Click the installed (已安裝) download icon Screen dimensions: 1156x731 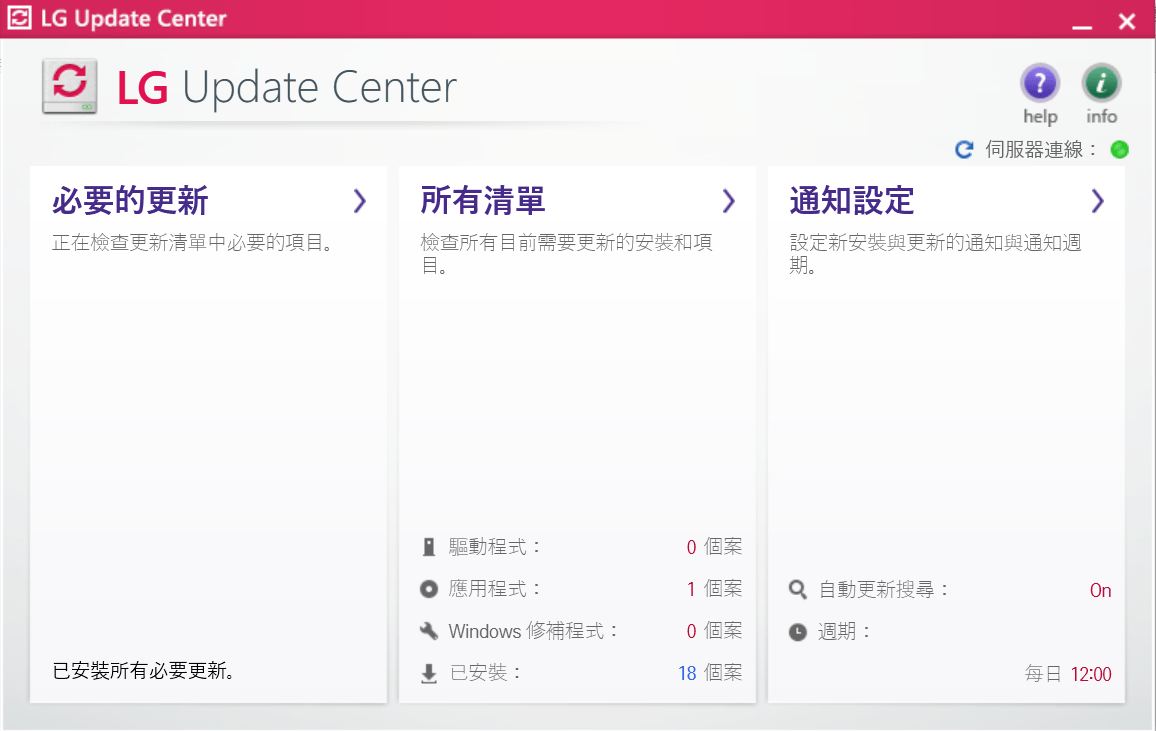(x=429, y=673)
